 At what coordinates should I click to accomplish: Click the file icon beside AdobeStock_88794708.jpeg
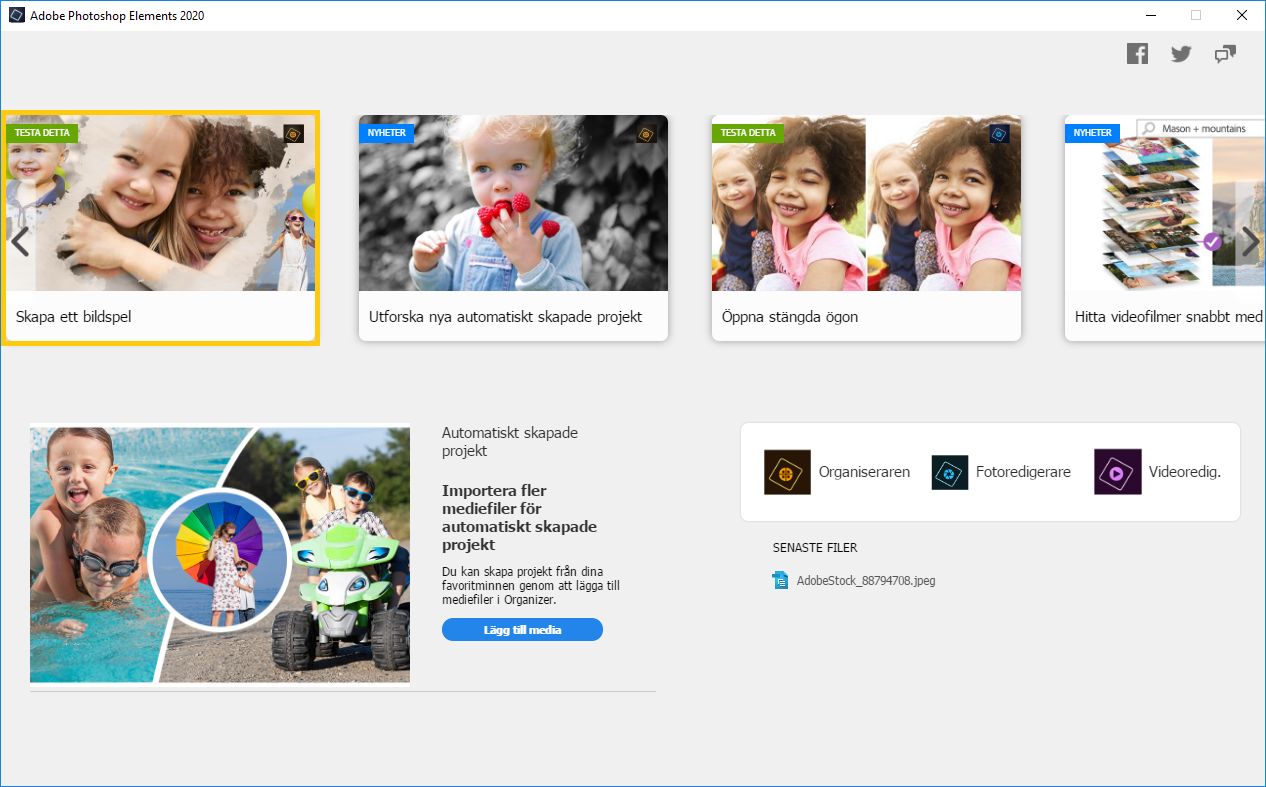(781, 580)
